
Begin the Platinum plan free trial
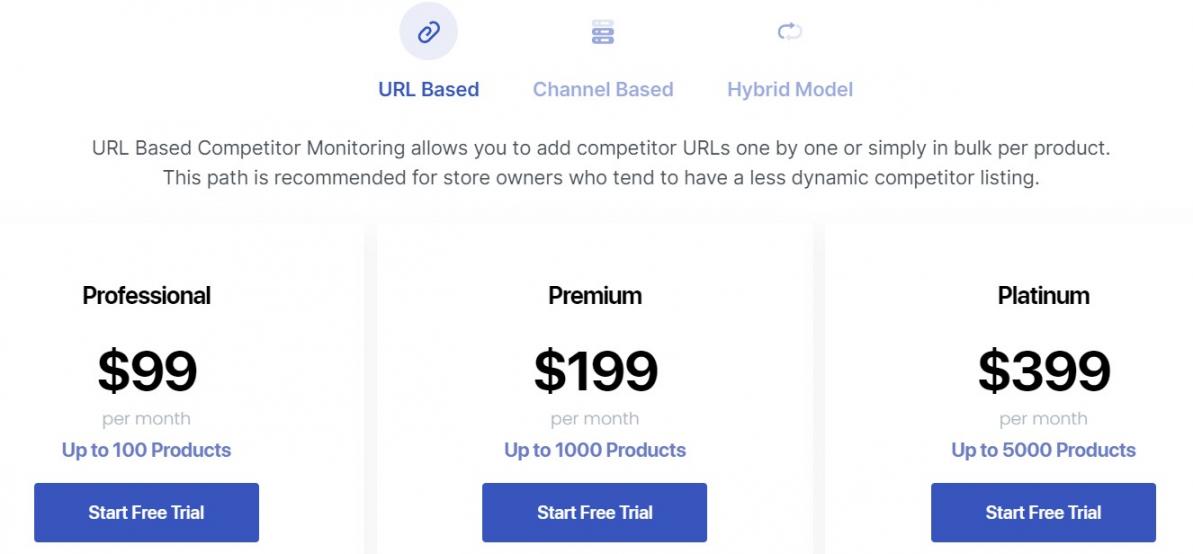point(1043,512)
